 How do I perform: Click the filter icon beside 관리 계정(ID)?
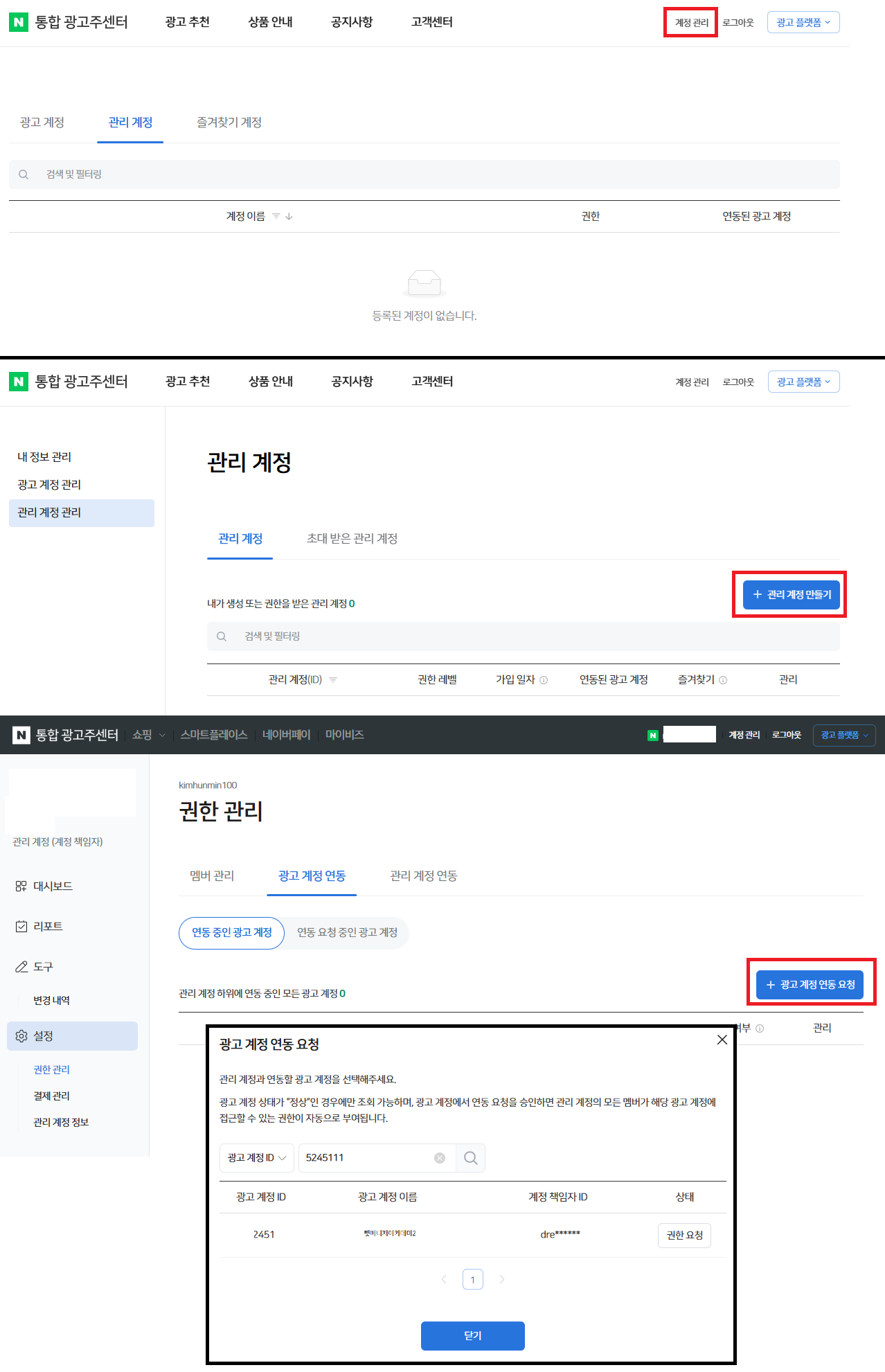(x=333, y=680)
